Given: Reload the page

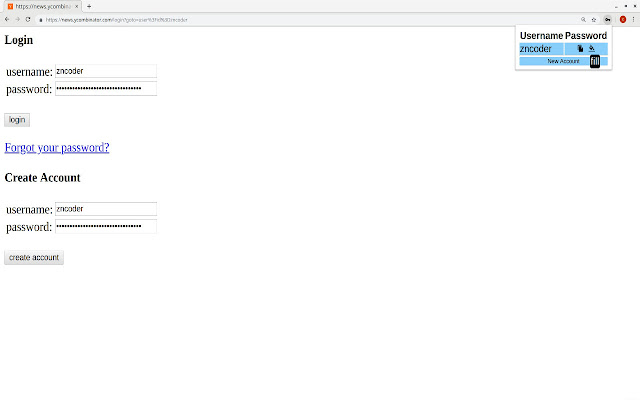Looking at the screenshot, I should pyautogui.click(x=28, y=19).
